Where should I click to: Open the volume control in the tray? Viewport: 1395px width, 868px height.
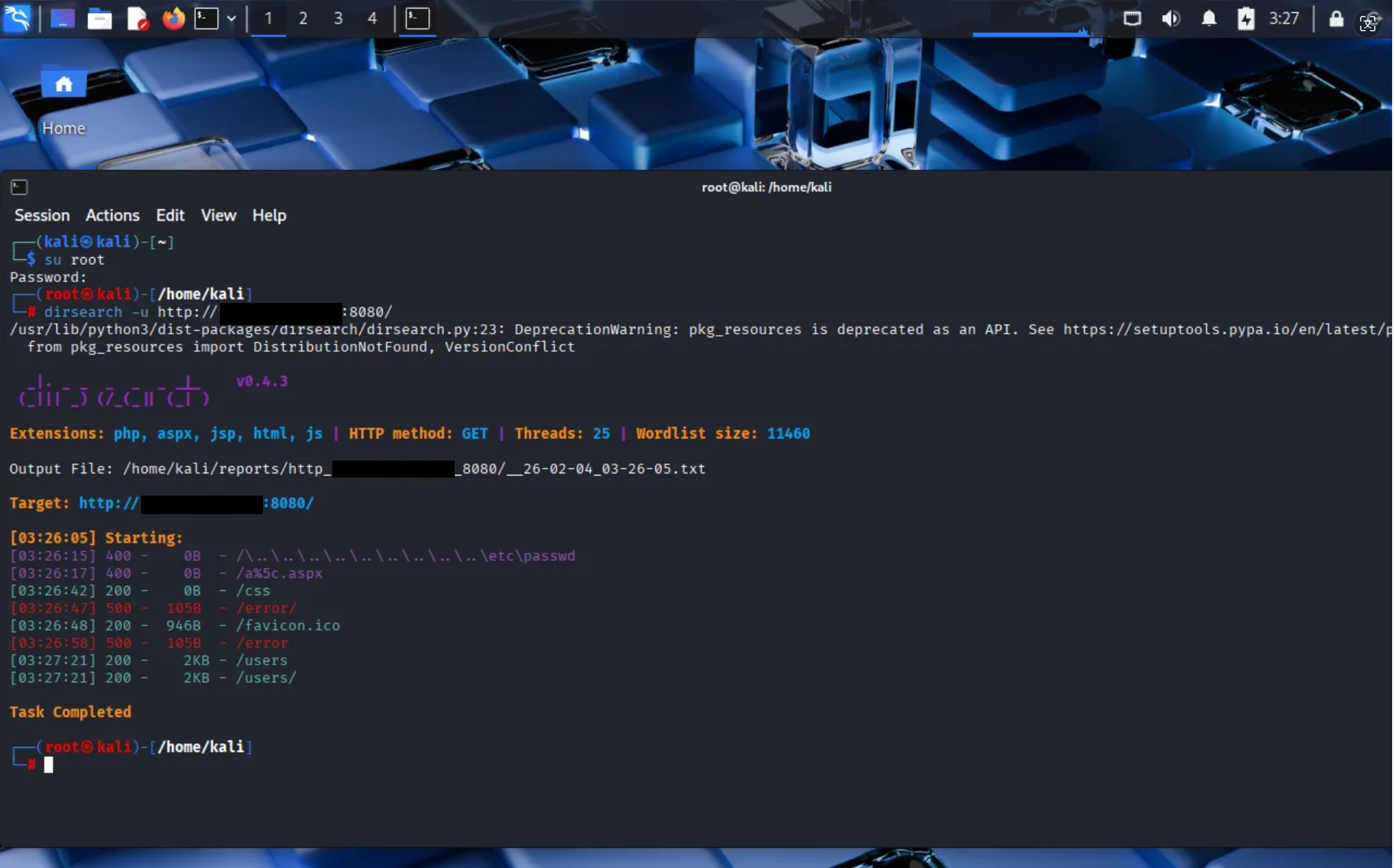tap(1171, 19)
